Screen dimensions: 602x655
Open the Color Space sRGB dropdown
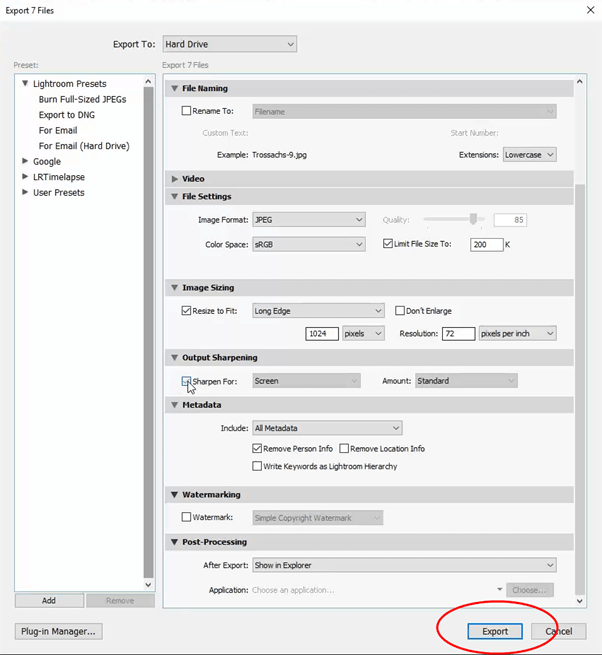coord(309,244)
